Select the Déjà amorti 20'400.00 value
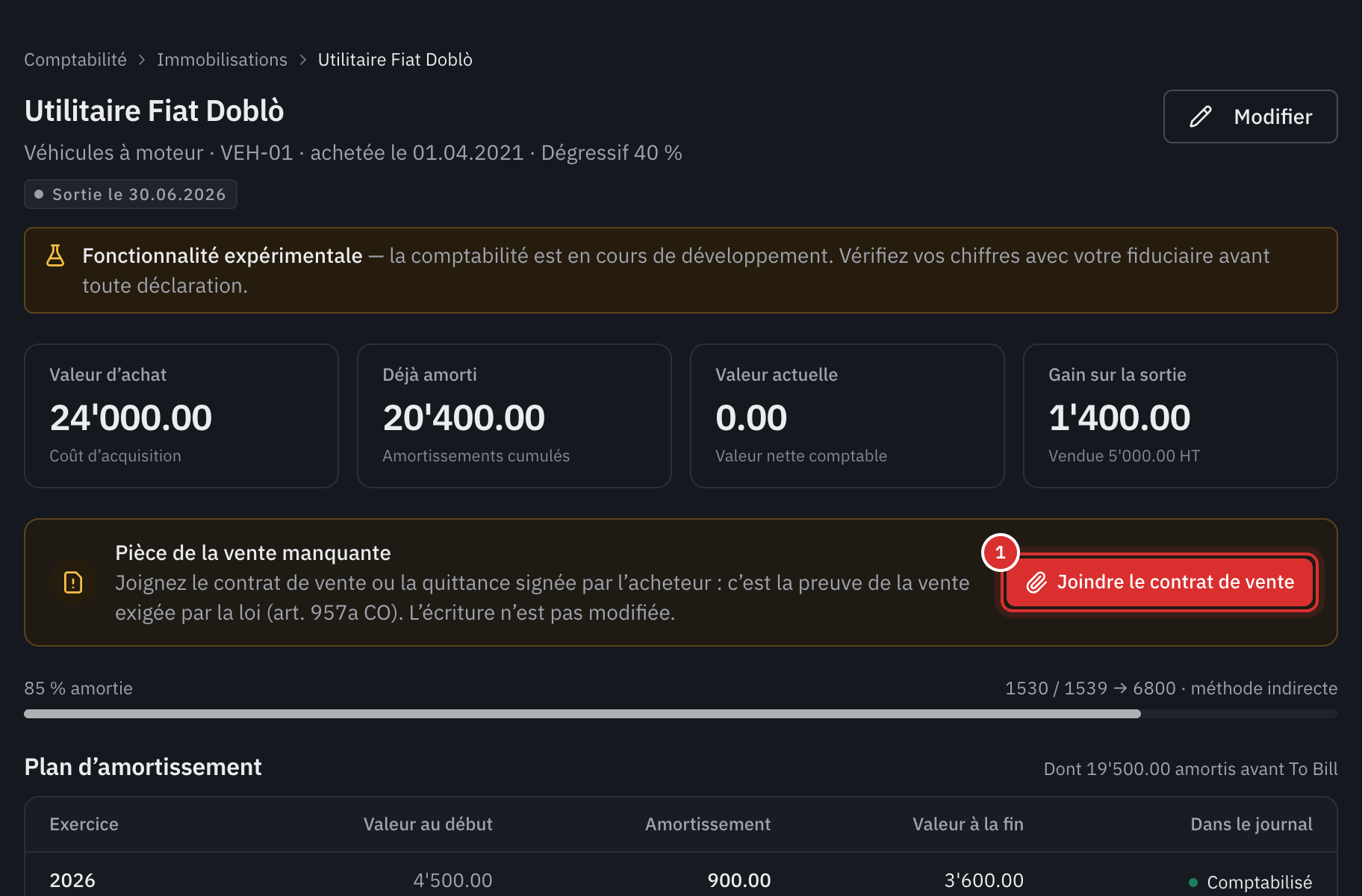 (464, 417)
